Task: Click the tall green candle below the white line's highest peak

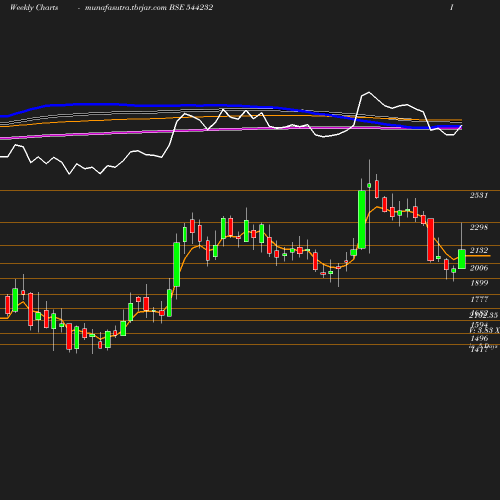Action: pyautogui.click(x=362, y=220)
